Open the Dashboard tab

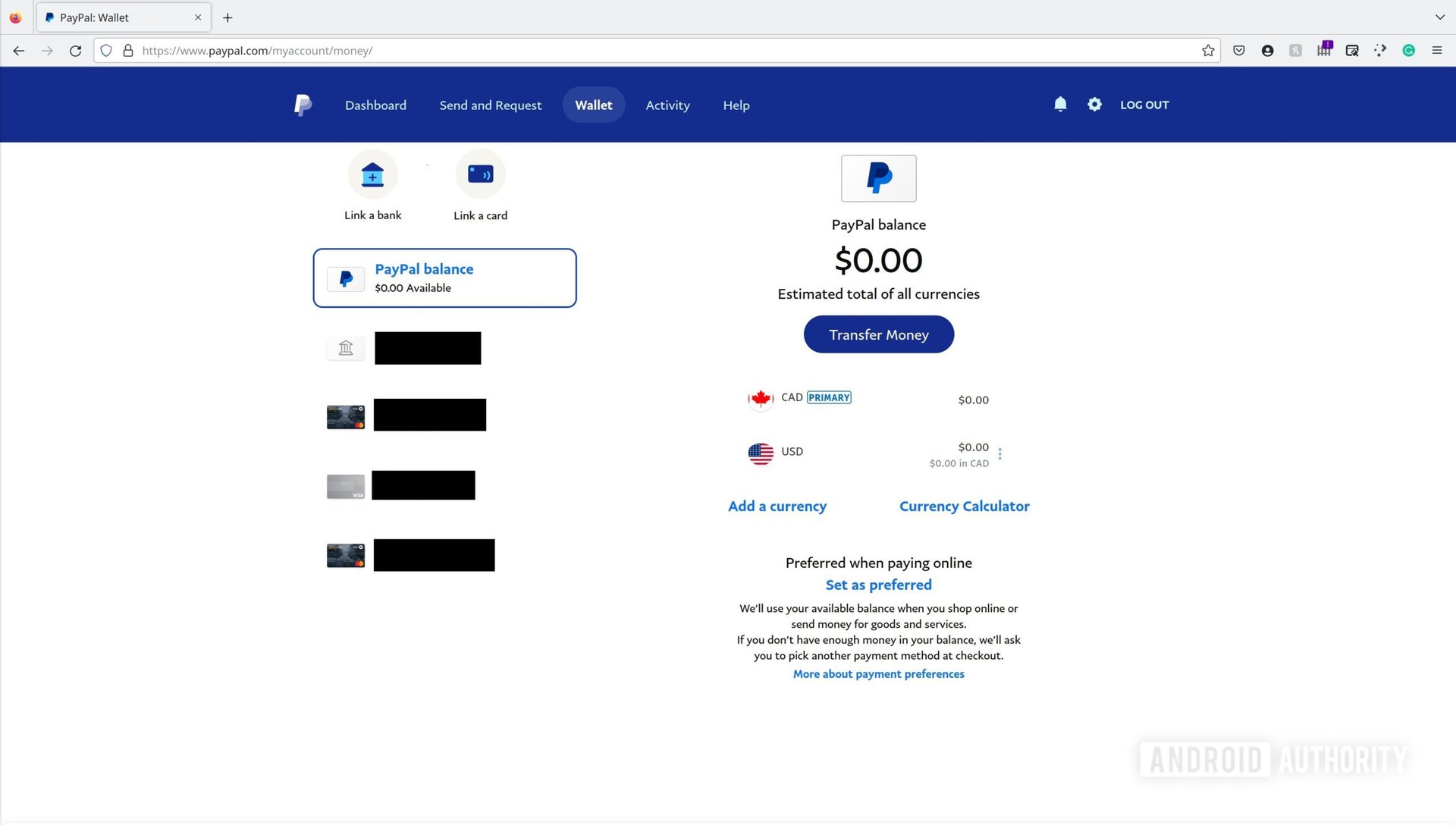click(375, 105)
